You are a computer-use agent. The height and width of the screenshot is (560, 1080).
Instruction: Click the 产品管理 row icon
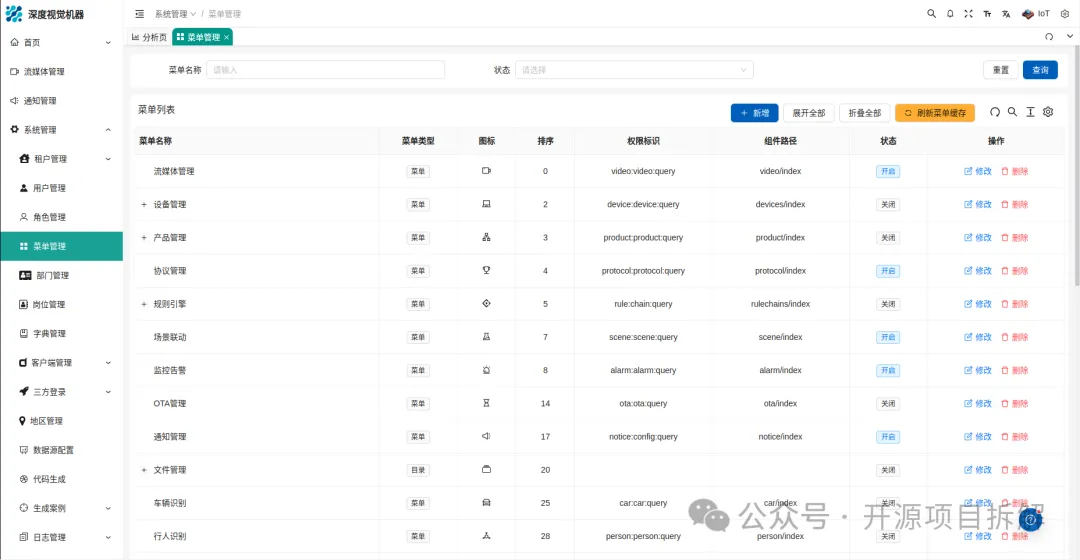coord(486,237)
